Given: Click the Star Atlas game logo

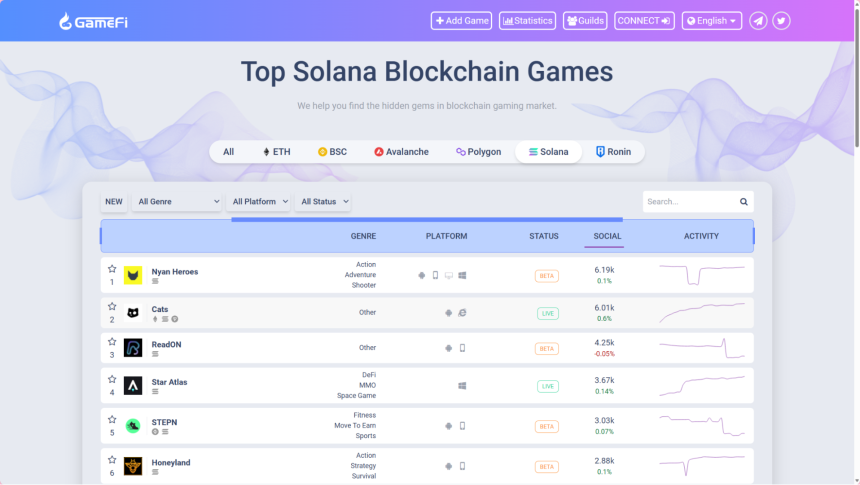Looking at the screenshot, I should [133, 386].
